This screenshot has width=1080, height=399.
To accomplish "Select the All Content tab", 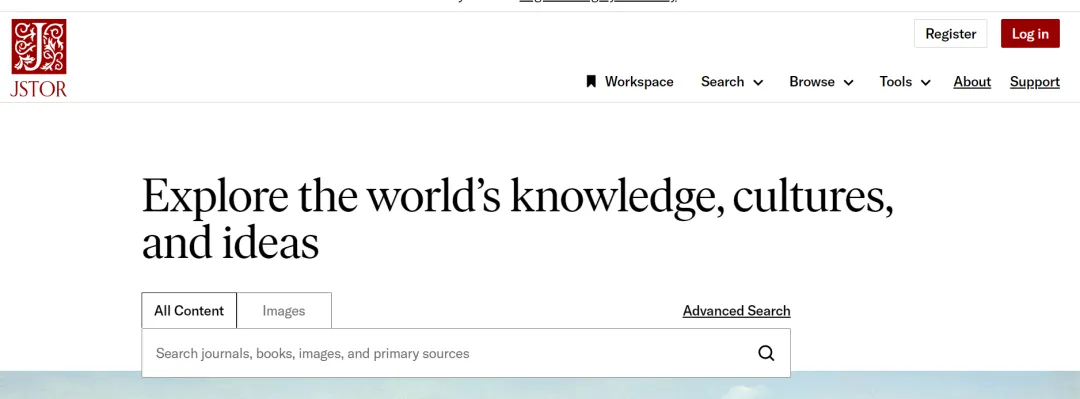I will click(189, 311).
